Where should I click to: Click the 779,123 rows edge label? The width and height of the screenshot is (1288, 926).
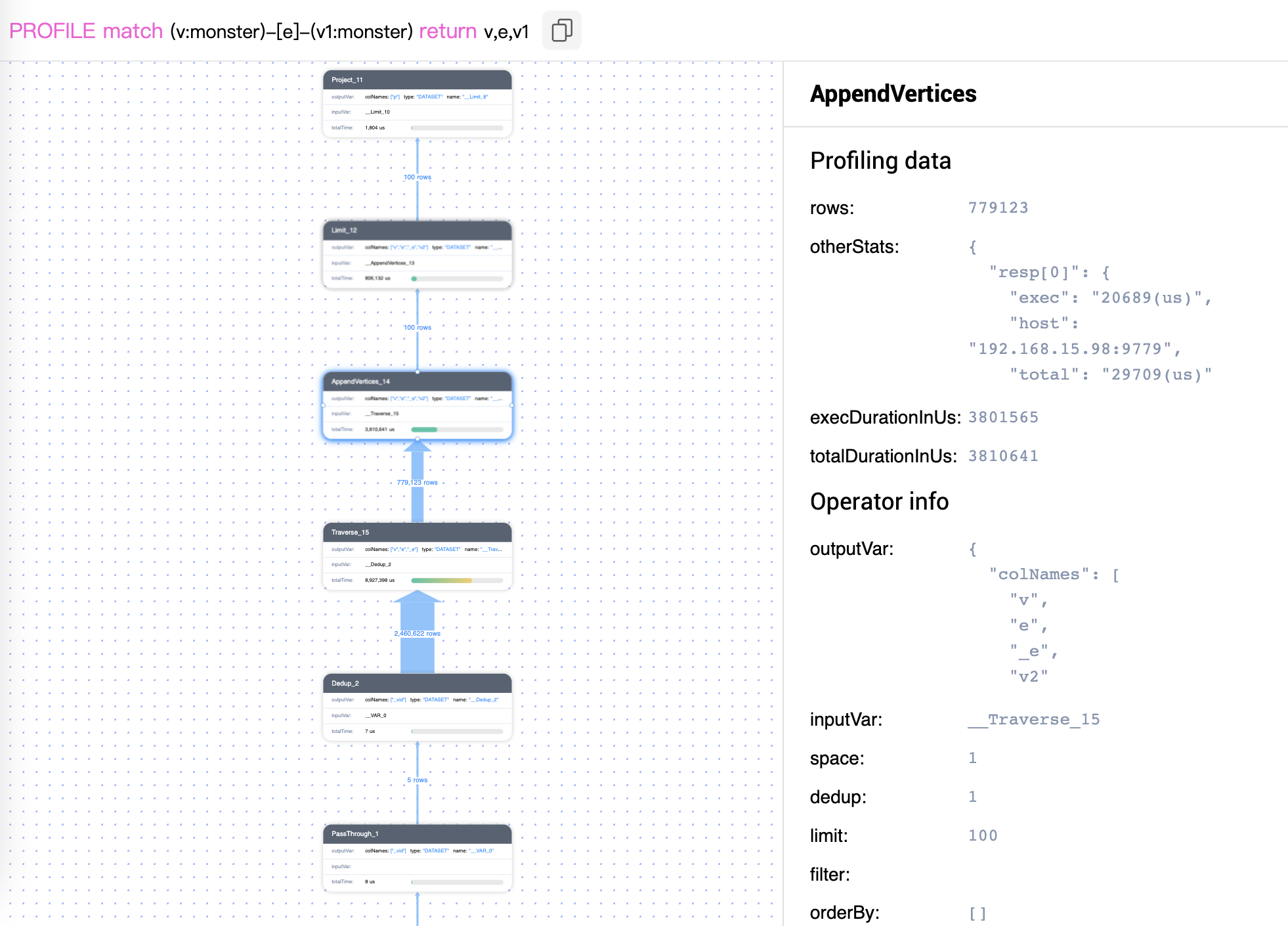[x=418, y=481]
